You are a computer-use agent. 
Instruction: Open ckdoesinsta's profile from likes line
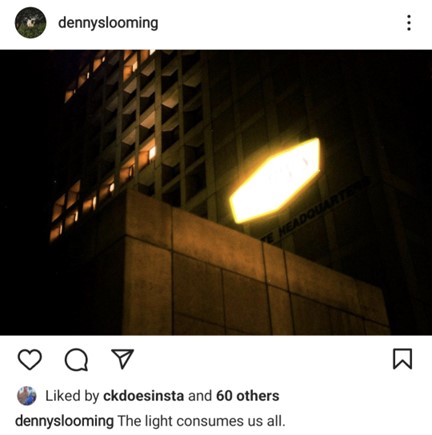143,396
